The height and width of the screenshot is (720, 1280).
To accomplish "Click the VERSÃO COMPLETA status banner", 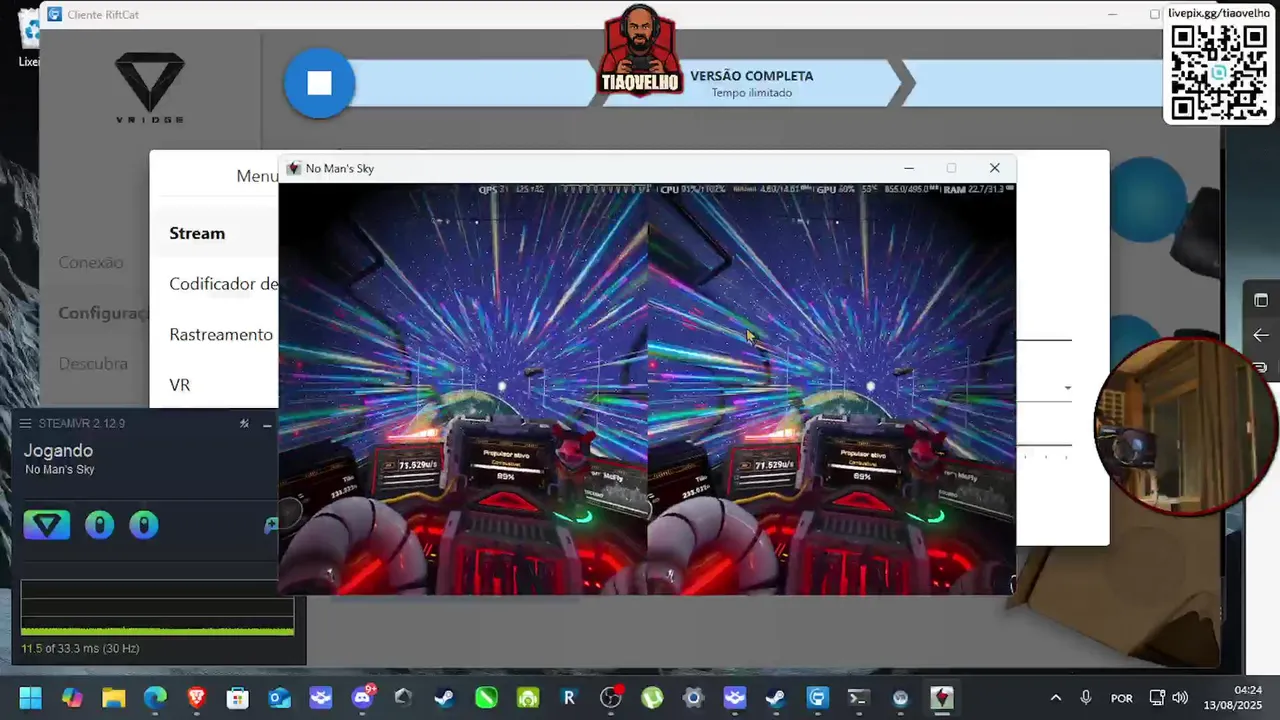I will pyautogui.click(x=752, y=83).
